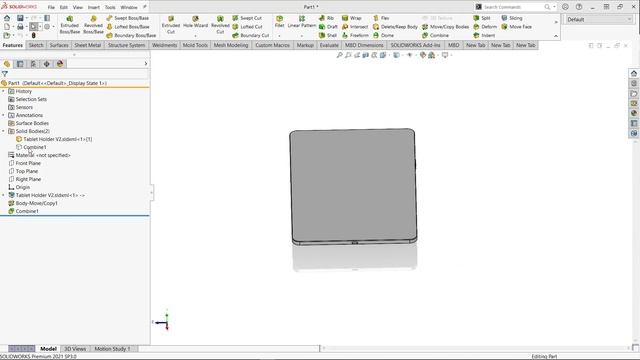Image resolution: width=640 pixels, height=360 pixels.
Task: Switch to the 3D Views tab
Action: (x=75, y=349)
